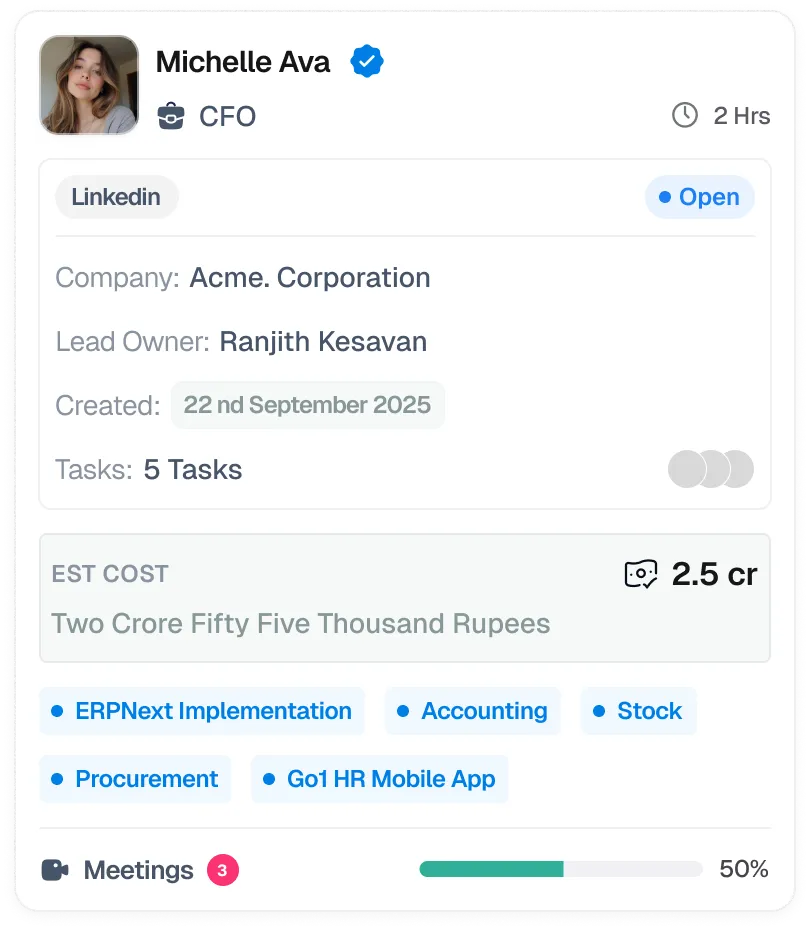Click the Acme. Corporation company name
Image resolution: width=810 pixels, height=930 pixels.
click(x=310, y=278)
